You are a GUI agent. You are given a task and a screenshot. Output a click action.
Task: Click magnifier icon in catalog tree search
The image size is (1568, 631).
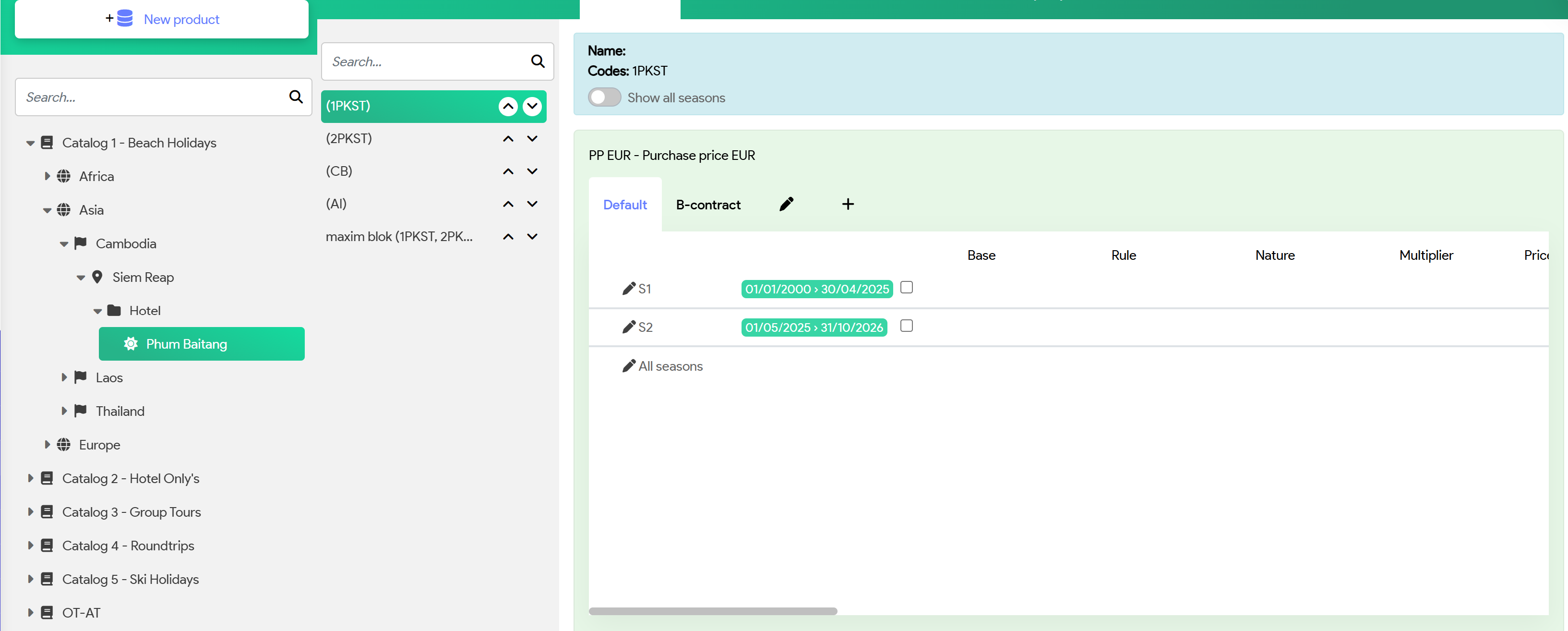click(296, 97)
